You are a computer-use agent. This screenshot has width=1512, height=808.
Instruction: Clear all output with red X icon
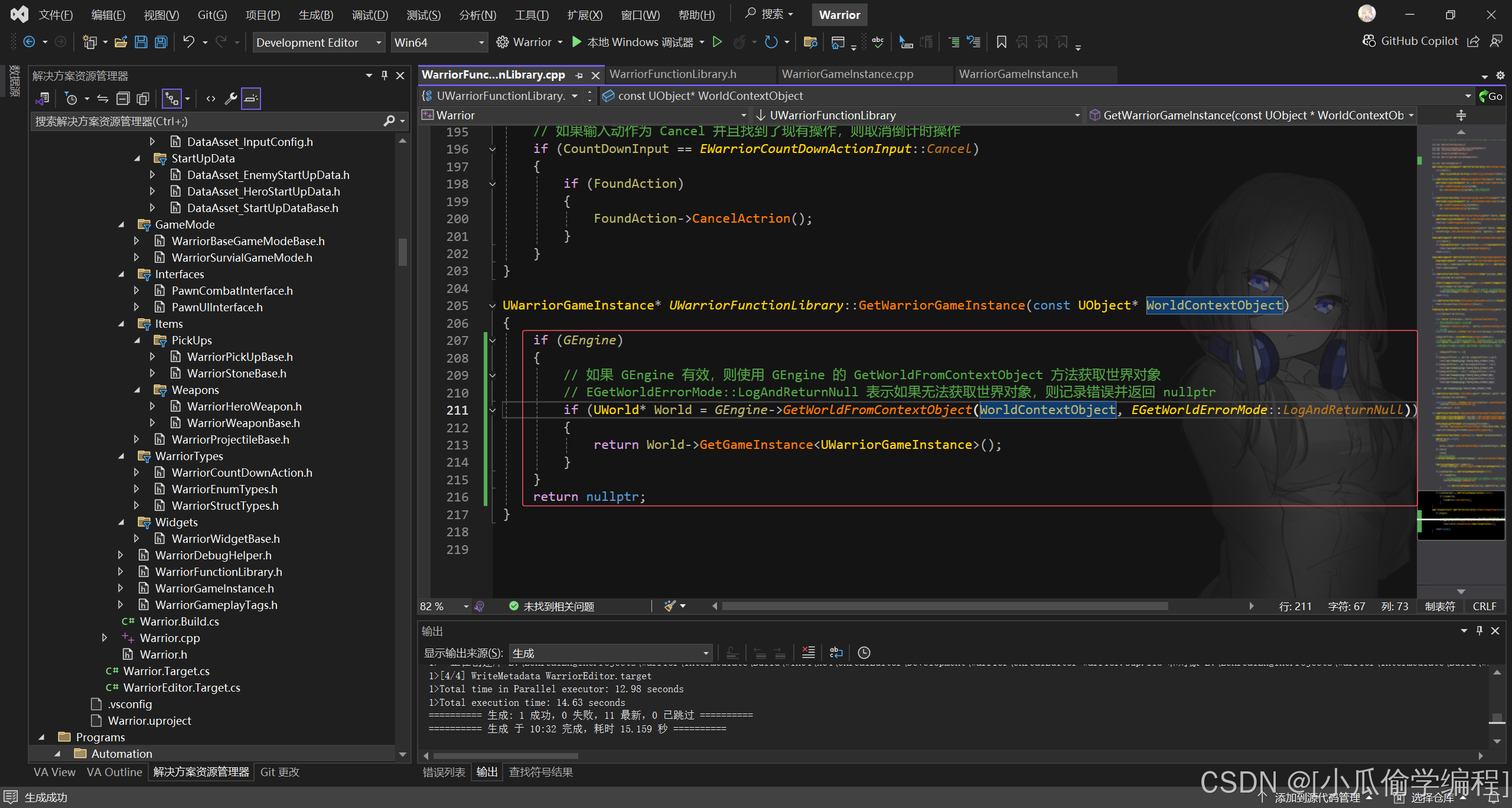click(808, 653)
